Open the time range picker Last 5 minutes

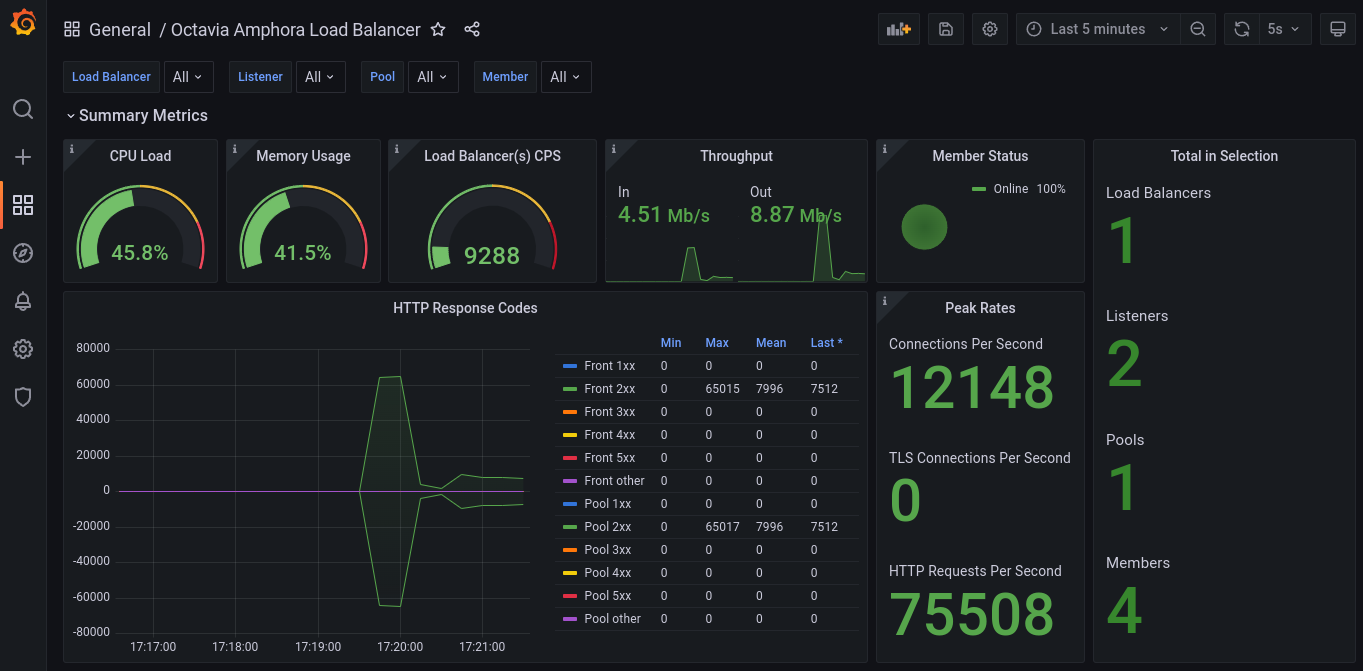coord(1097,29)
